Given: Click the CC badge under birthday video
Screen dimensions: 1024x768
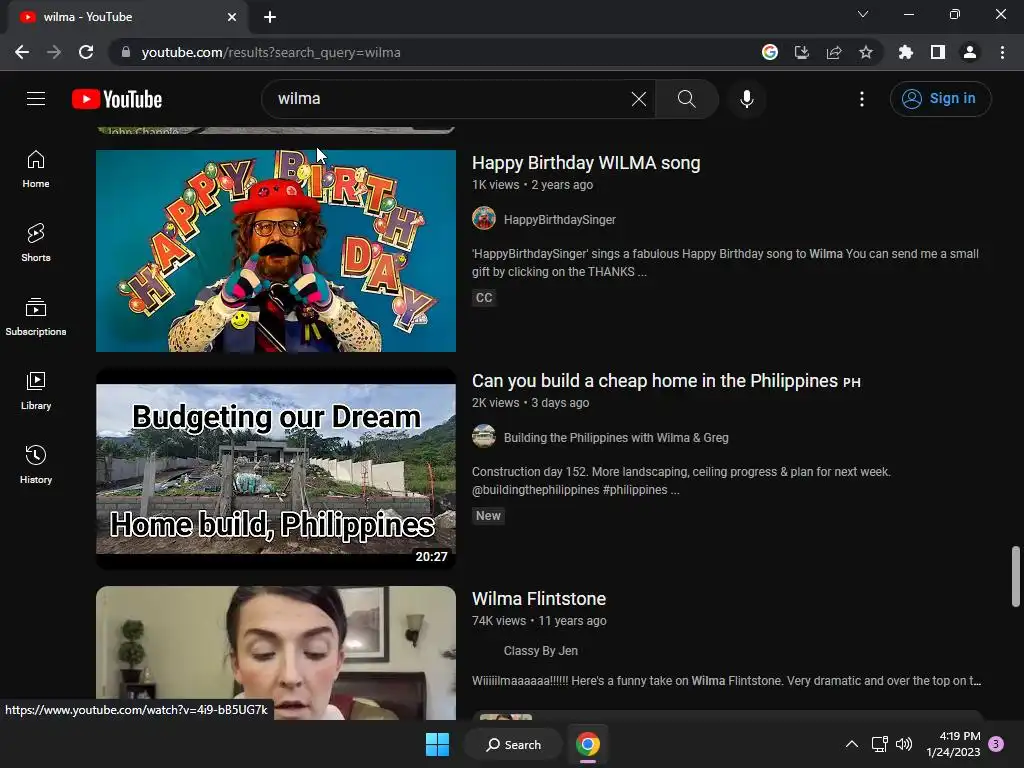Looking at the screenshot, I should coord(484,298).
